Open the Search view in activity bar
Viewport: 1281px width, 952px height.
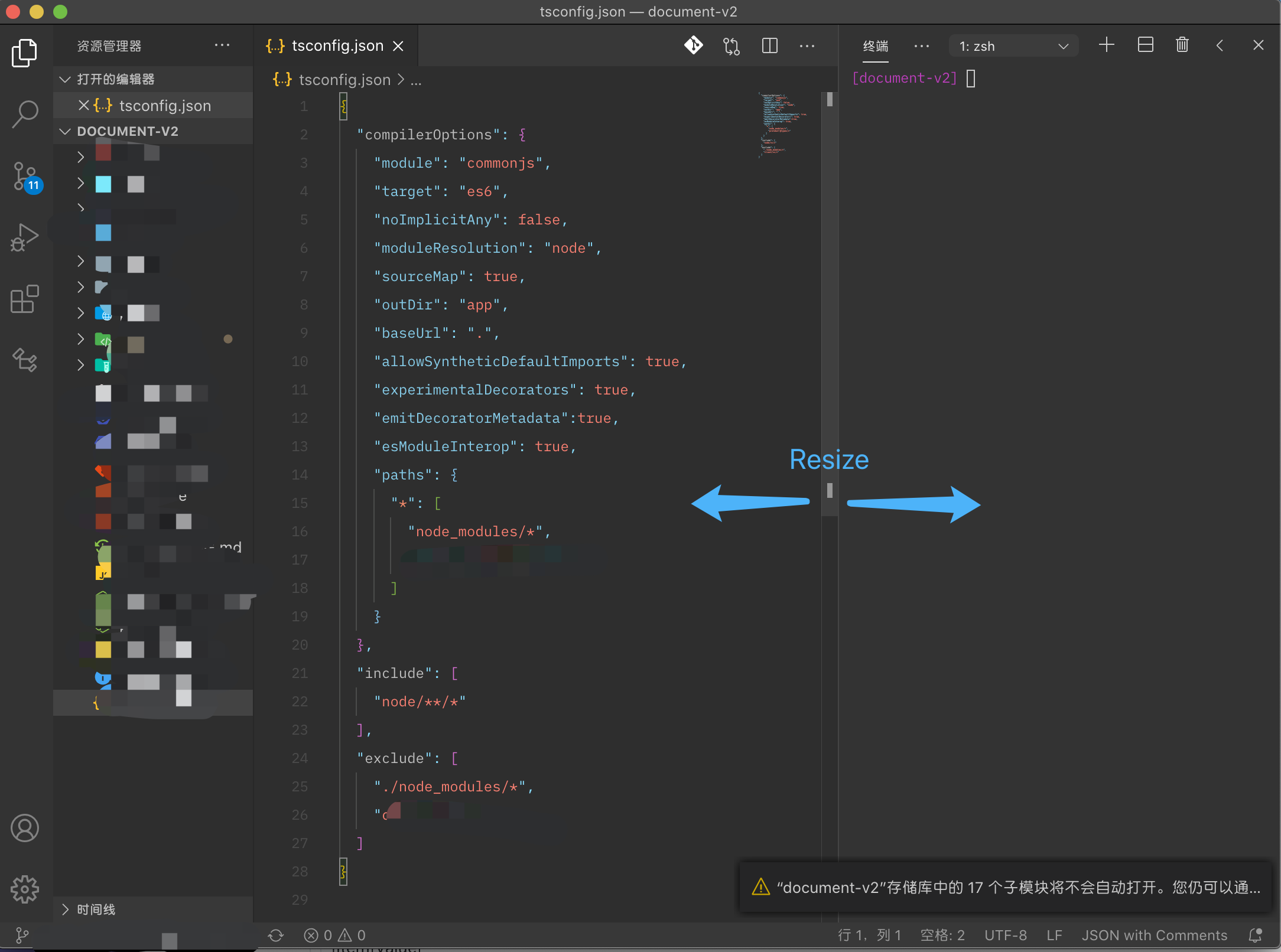25,113
